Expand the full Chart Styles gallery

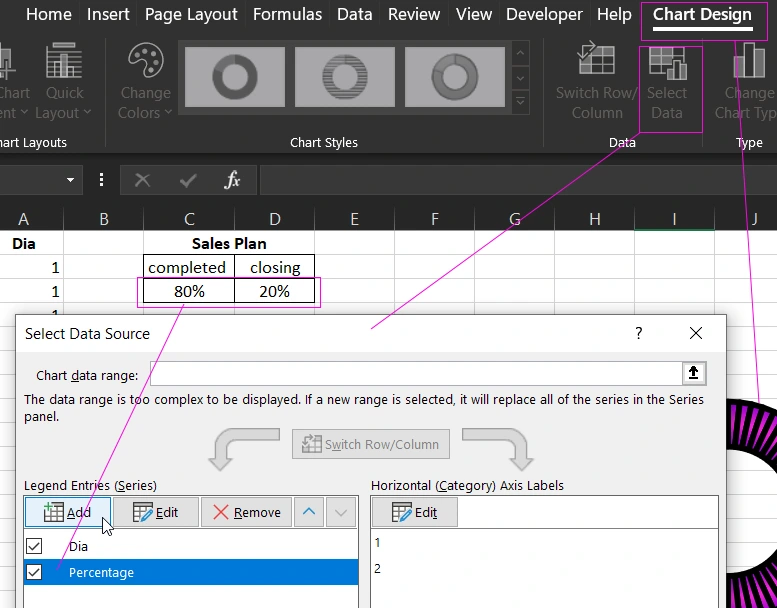coord(520,102)
